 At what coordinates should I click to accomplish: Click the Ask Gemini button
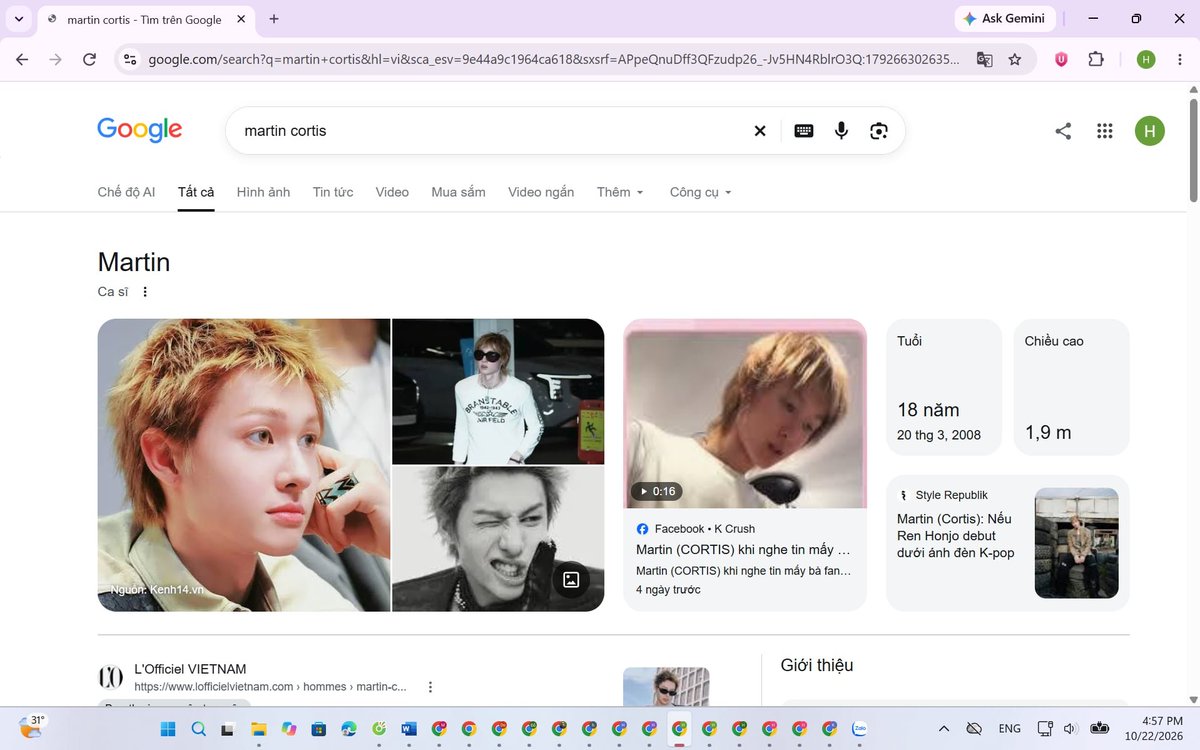1005,18
